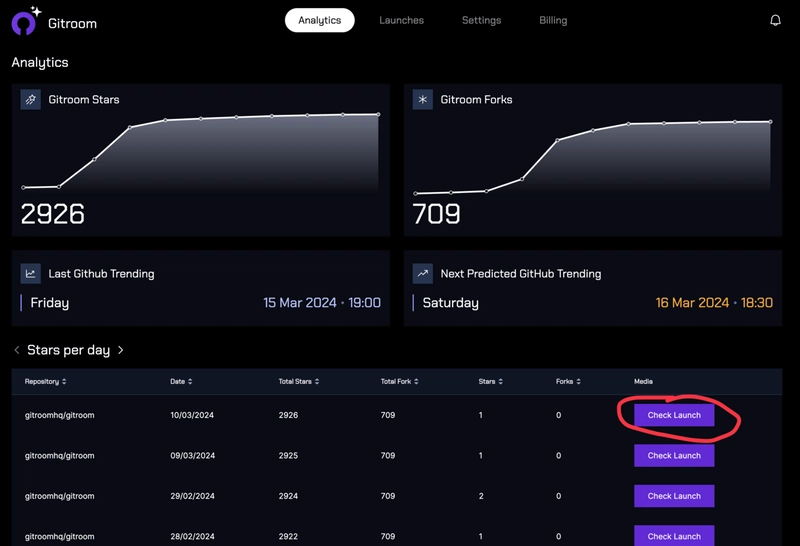
Task: Click the Gitroom Forks card title
Action: point(476,100)
